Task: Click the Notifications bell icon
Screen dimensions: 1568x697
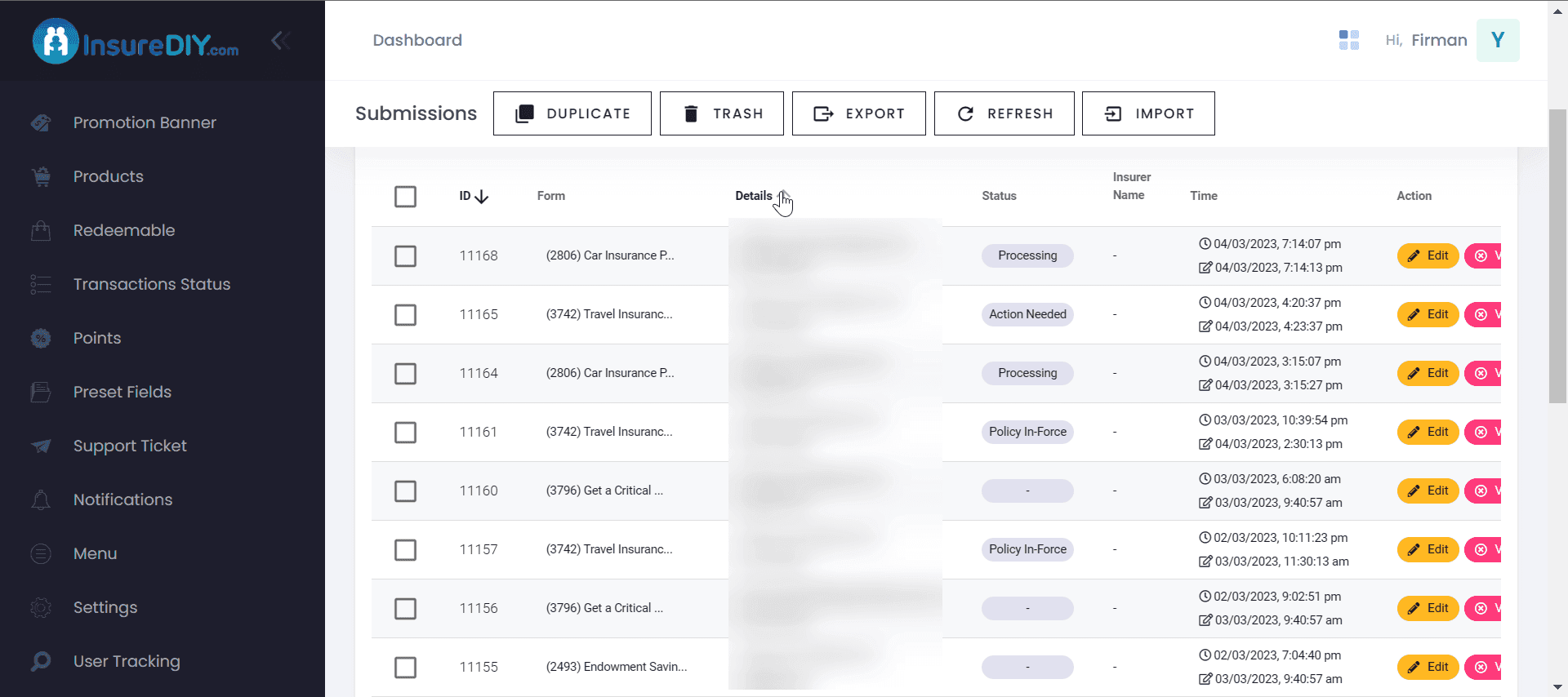Action: 41,499
